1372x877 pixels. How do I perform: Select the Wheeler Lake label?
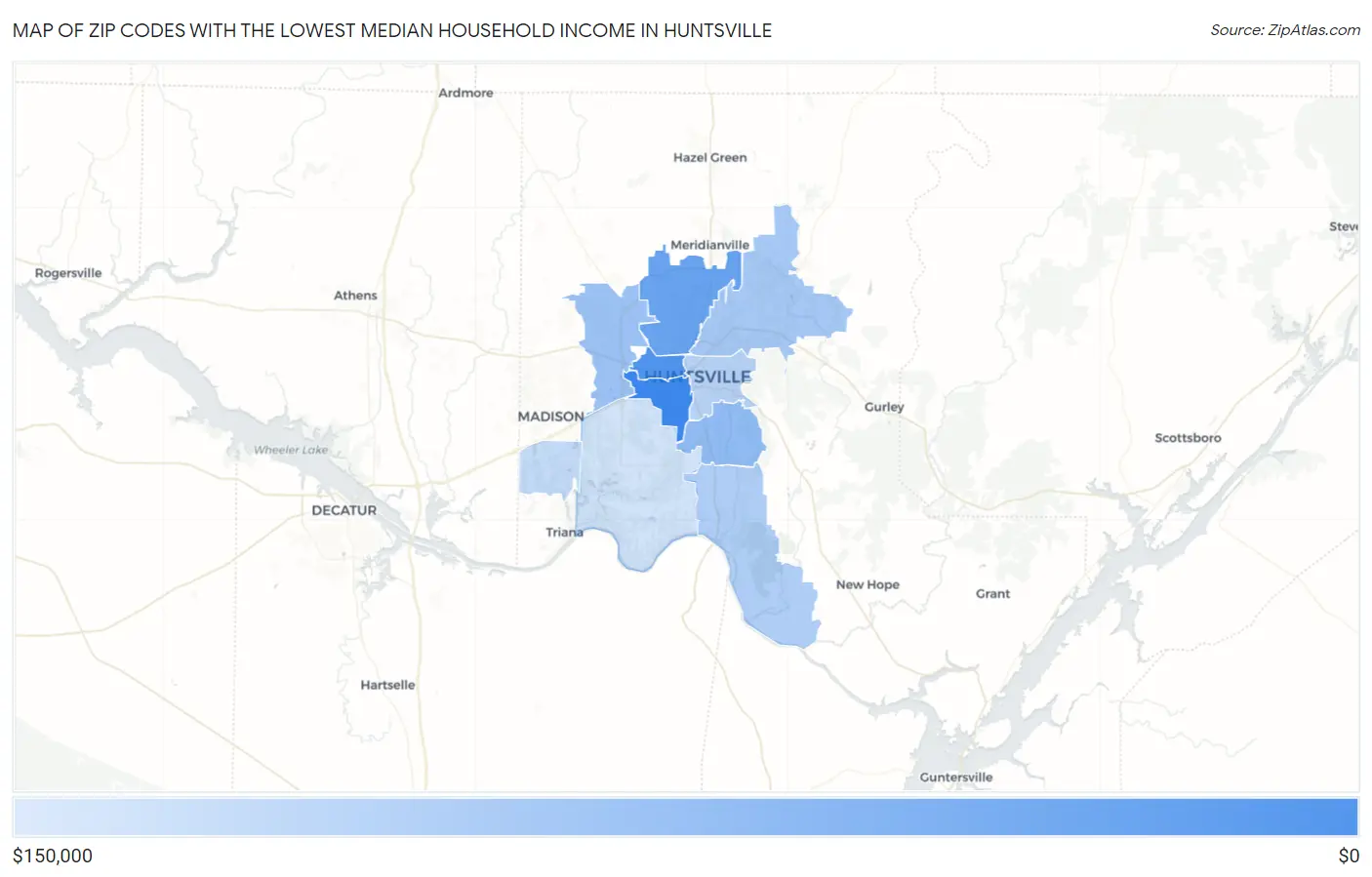coord(291,450)
